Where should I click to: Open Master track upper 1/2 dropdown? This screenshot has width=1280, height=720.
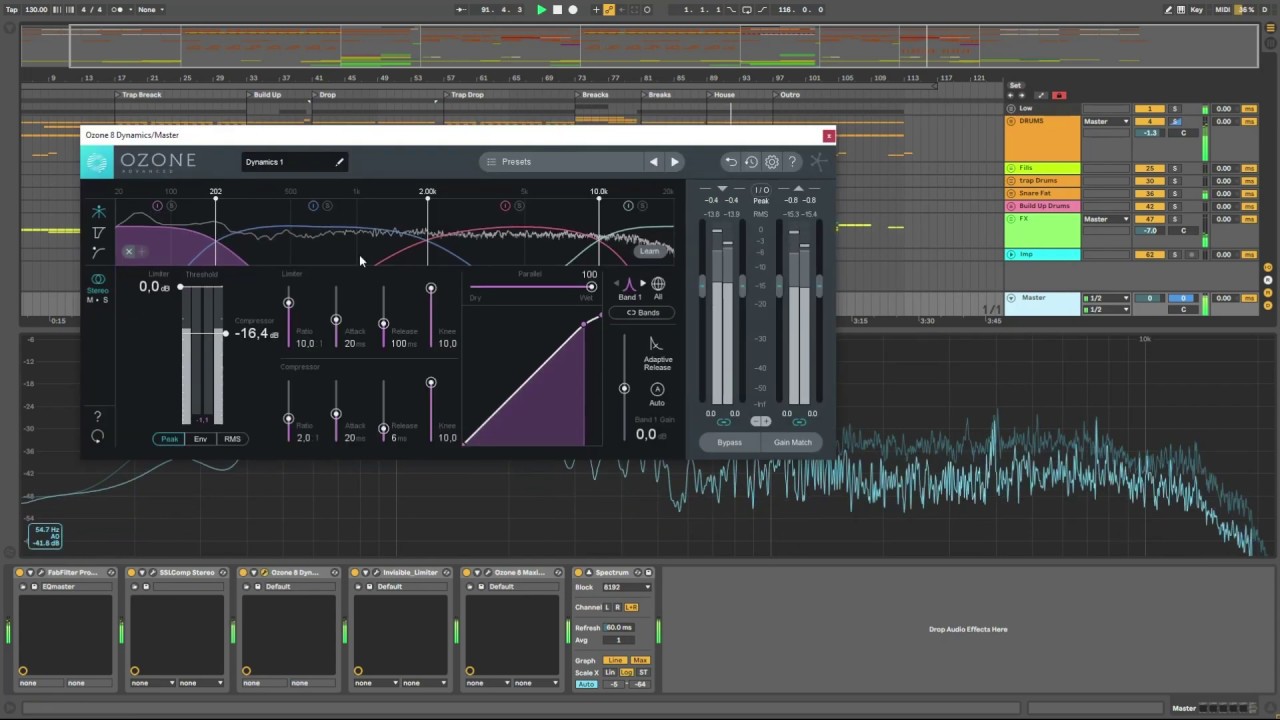click(1107, 298)
